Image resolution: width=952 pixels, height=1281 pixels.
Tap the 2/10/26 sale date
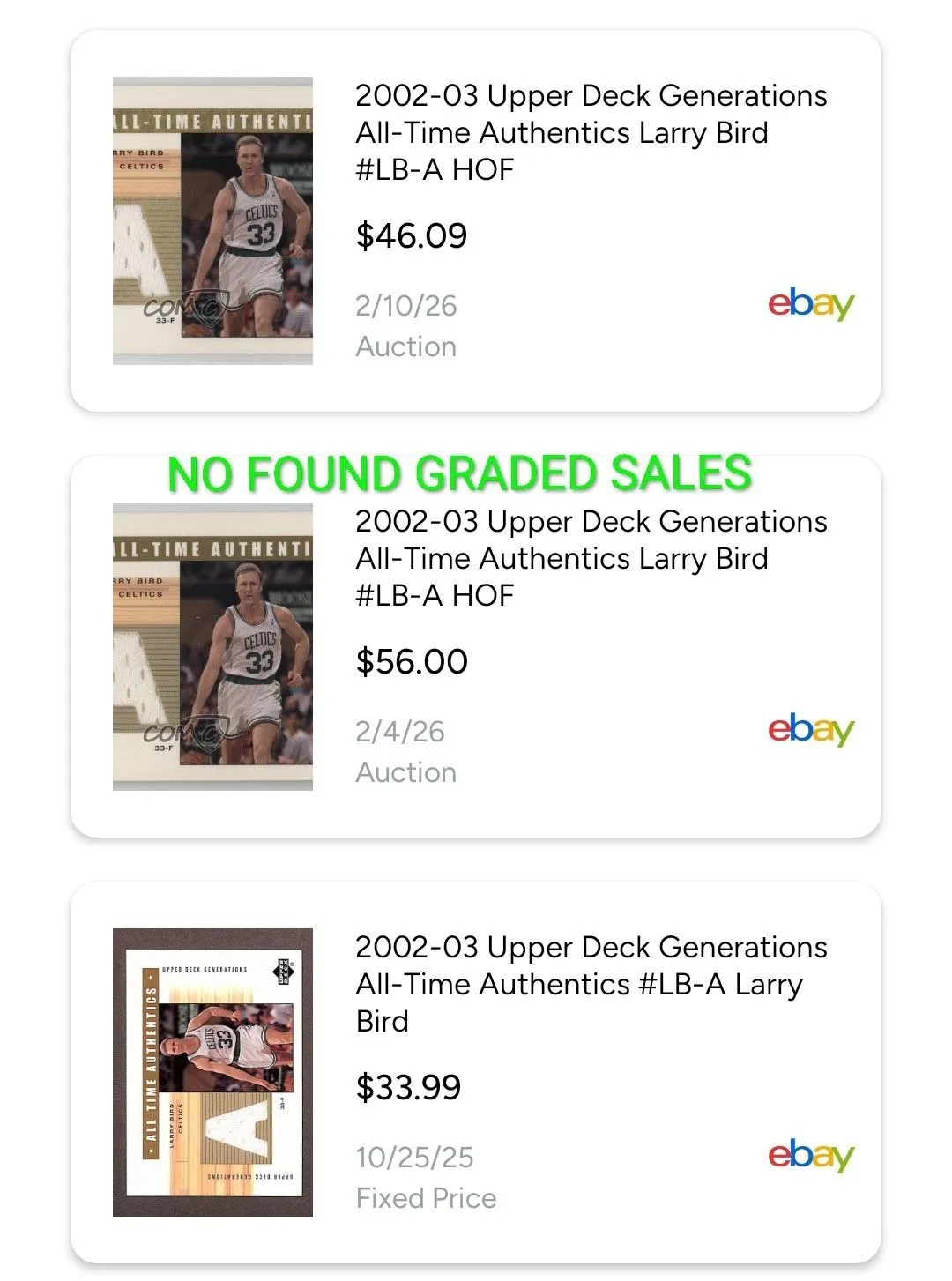406,306
